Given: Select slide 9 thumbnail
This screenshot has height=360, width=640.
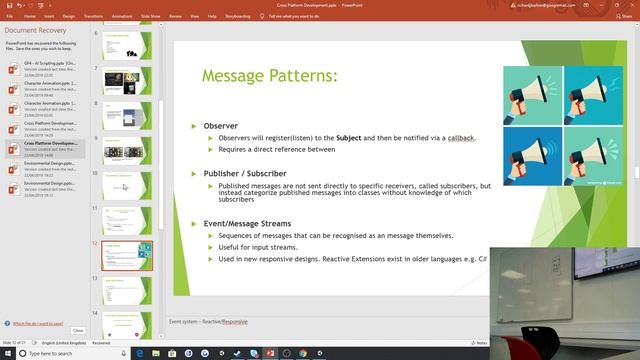Looking at the screenshot, I should click(127, 151).
